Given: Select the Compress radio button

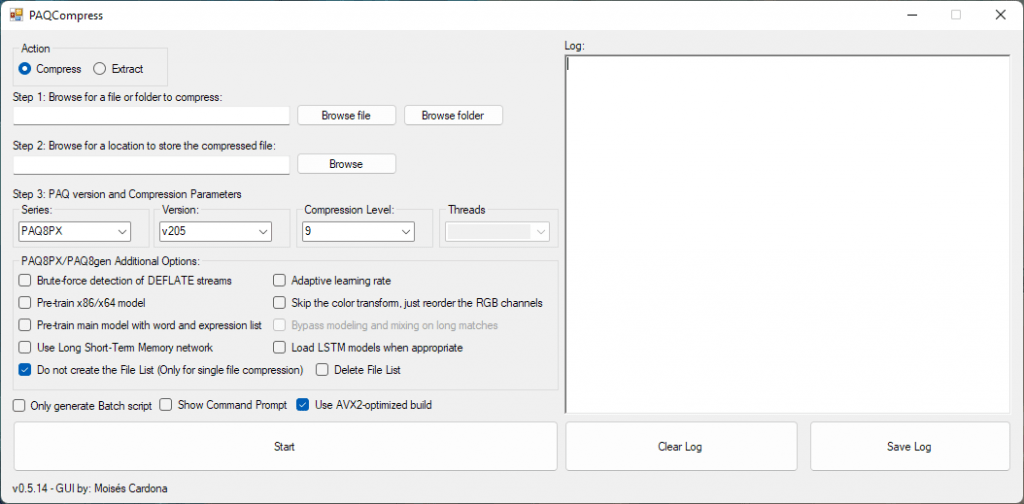Looking at the screenshot, I should [25, 69].
